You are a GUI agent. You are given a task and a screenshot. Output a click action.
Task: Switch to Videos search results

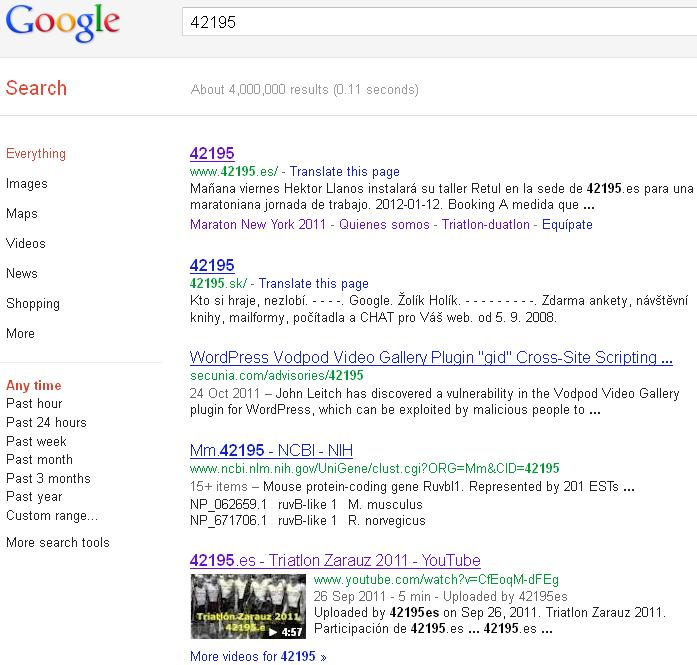26,244
